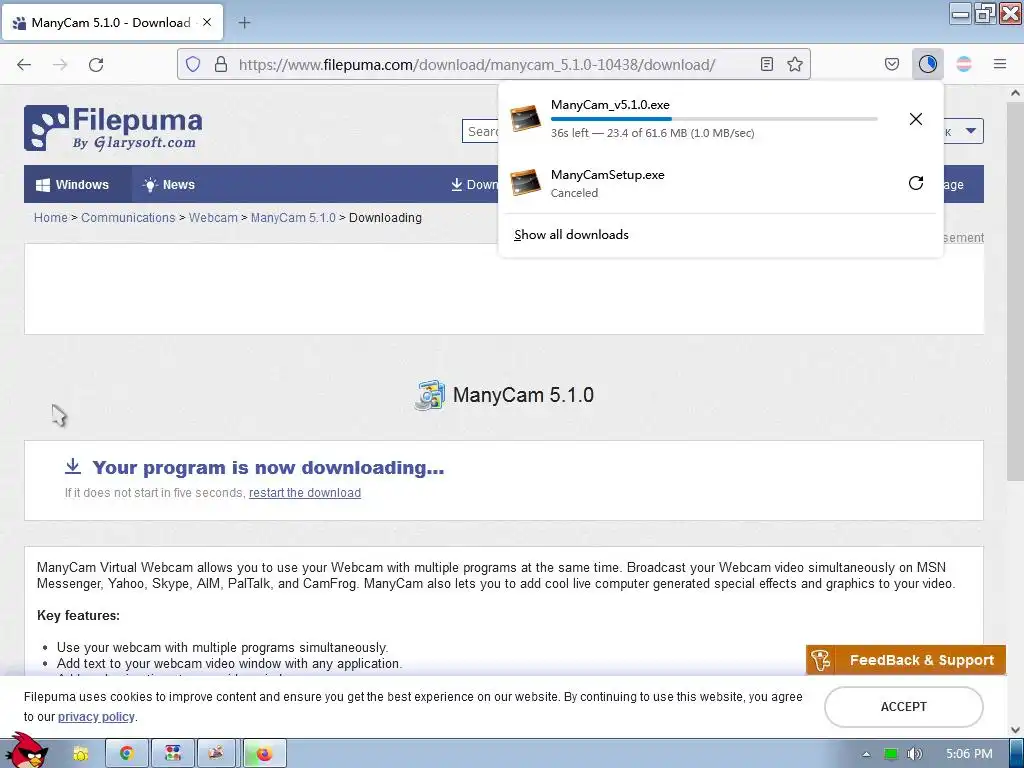Open the Firefox hamburger menu

pos(1000,64)
